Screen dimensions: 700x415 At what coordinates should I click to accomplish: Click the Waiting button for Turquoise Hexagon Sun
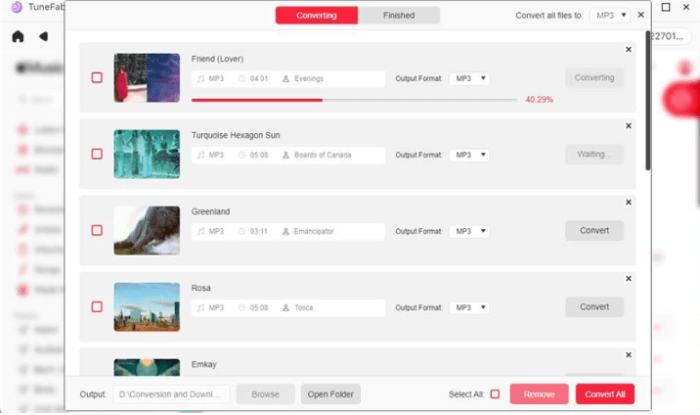(x=594, y=154)
